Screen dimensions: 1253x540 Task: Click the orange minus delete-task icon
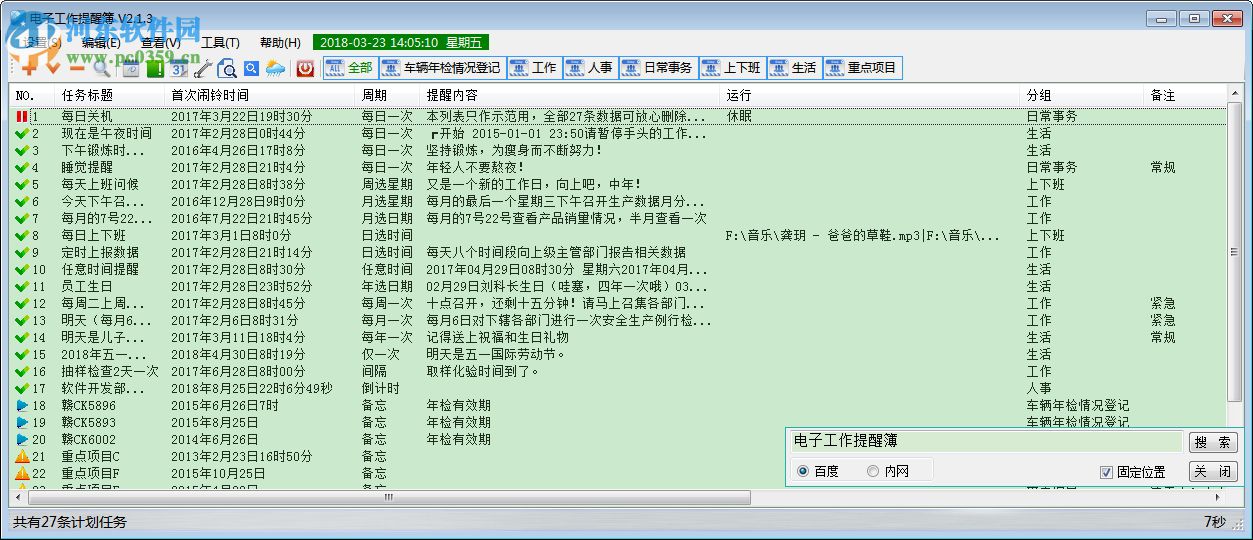coord(76,69)
